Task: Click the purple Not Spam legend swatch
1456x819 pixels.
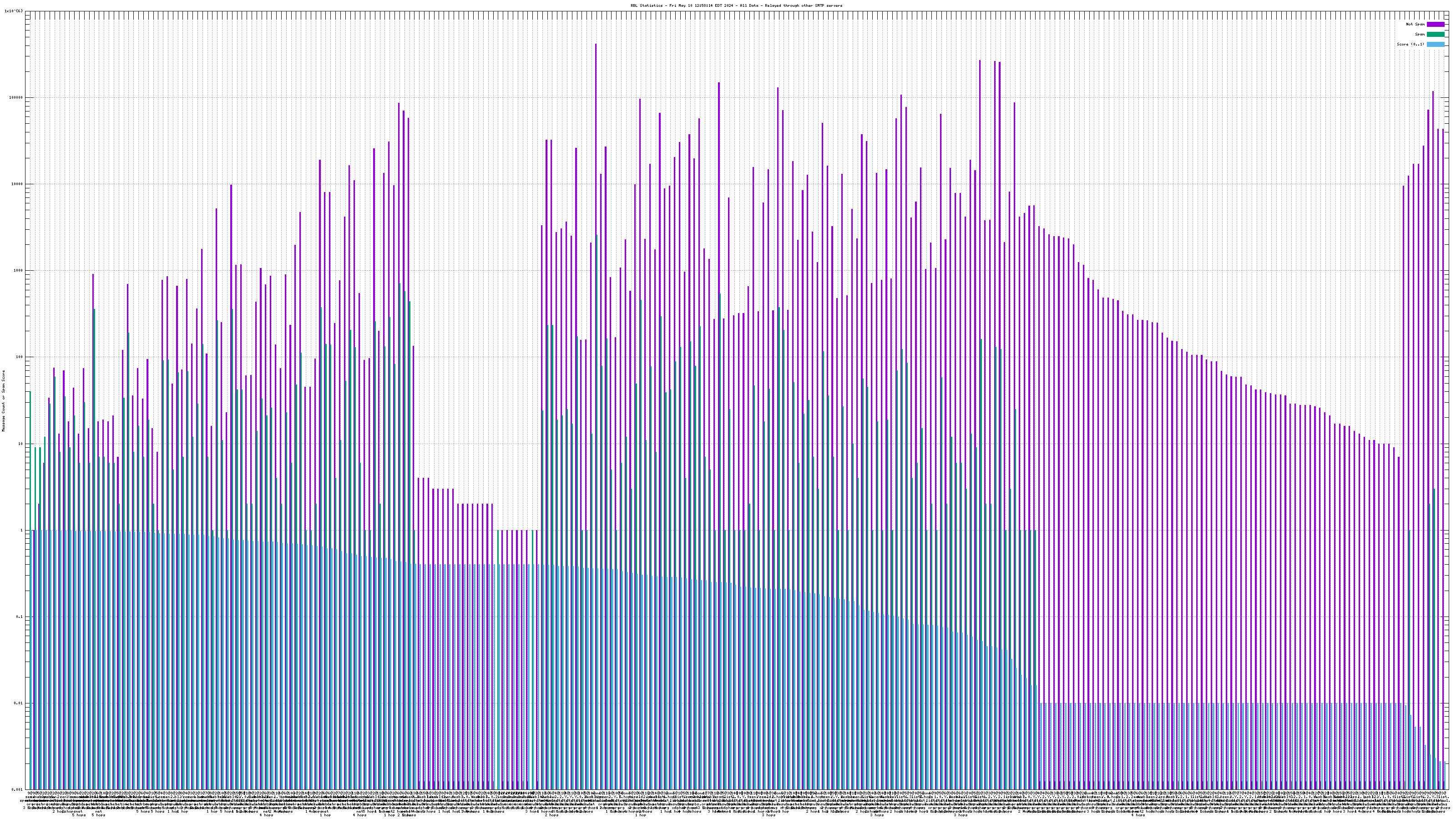Action: click(1436, 24)
